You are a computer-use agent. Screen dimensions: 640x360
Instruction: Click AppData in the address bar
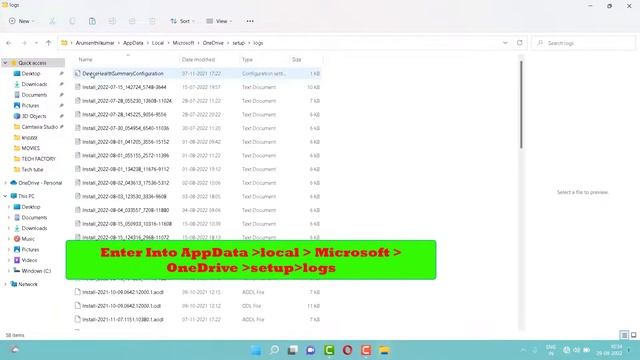point(133,43)
